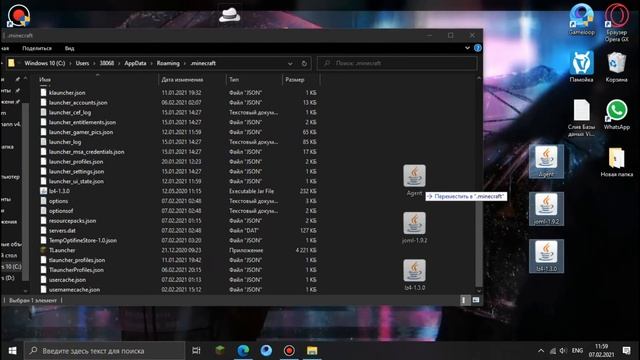The height and width of the screenshot is (360, 640).
Task: Click the refresh button in the address bar
Action: [x=304, y=63]
